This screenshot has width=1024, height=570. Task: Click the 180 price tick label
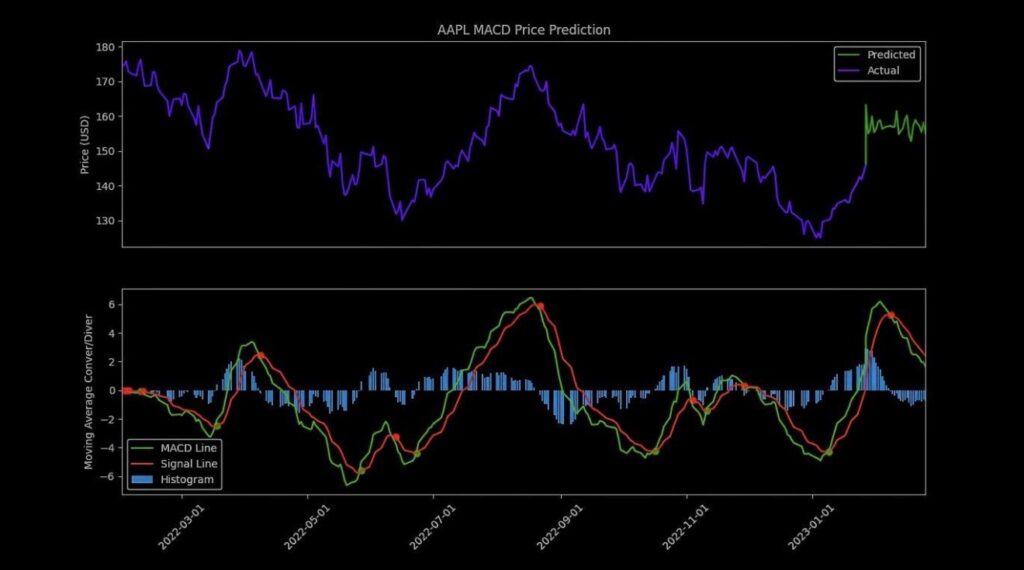[106, 47]
